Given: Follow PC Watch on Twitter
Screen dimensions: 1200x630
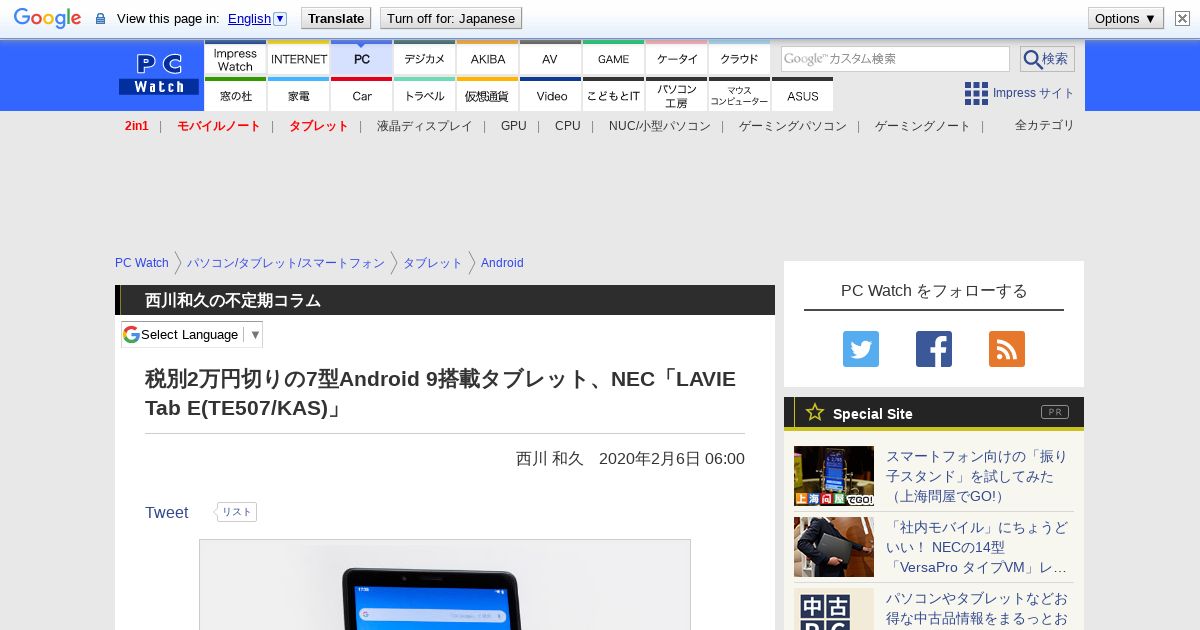Looking at the screenshot, I should [861, 349].
